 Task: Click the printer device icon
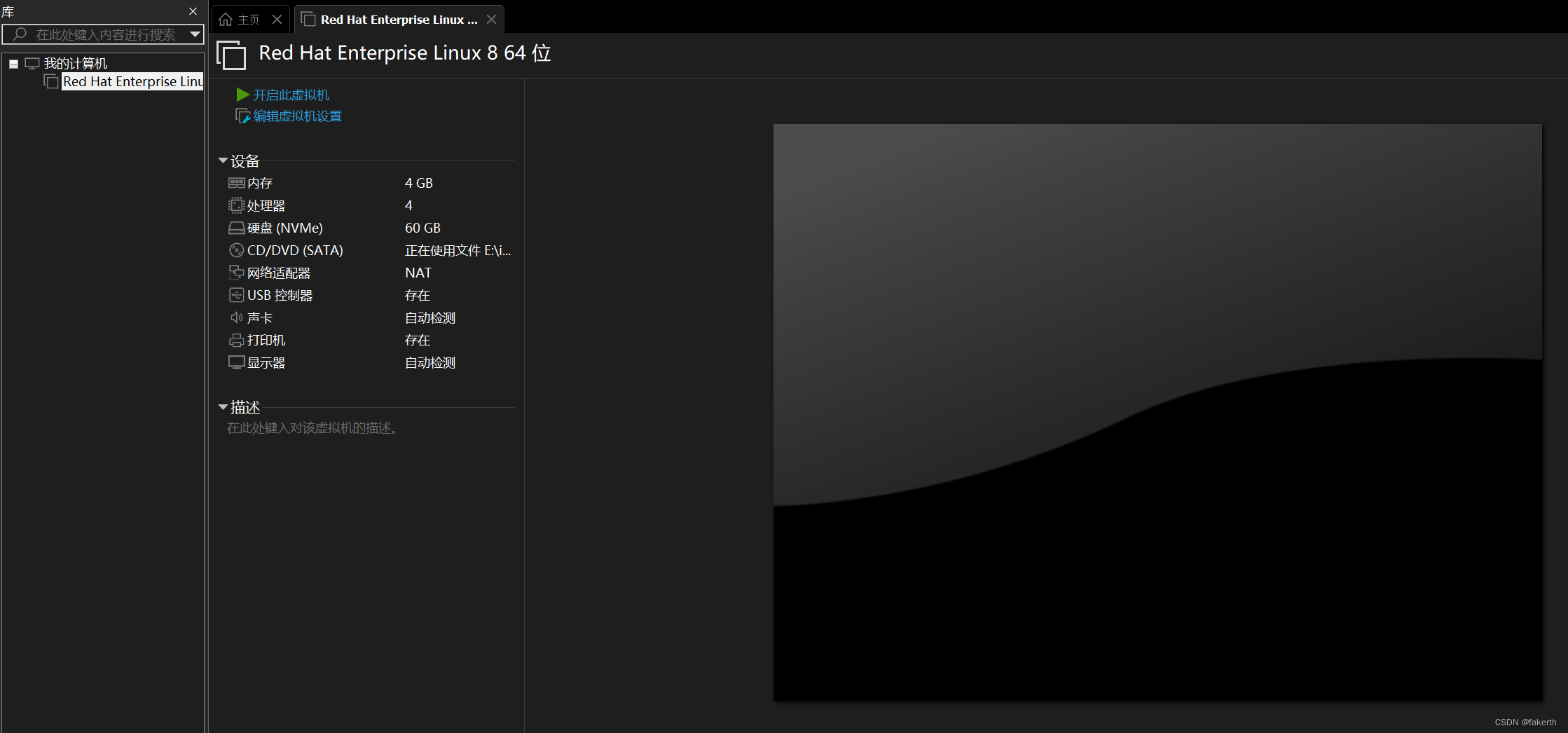click(236, 341)
